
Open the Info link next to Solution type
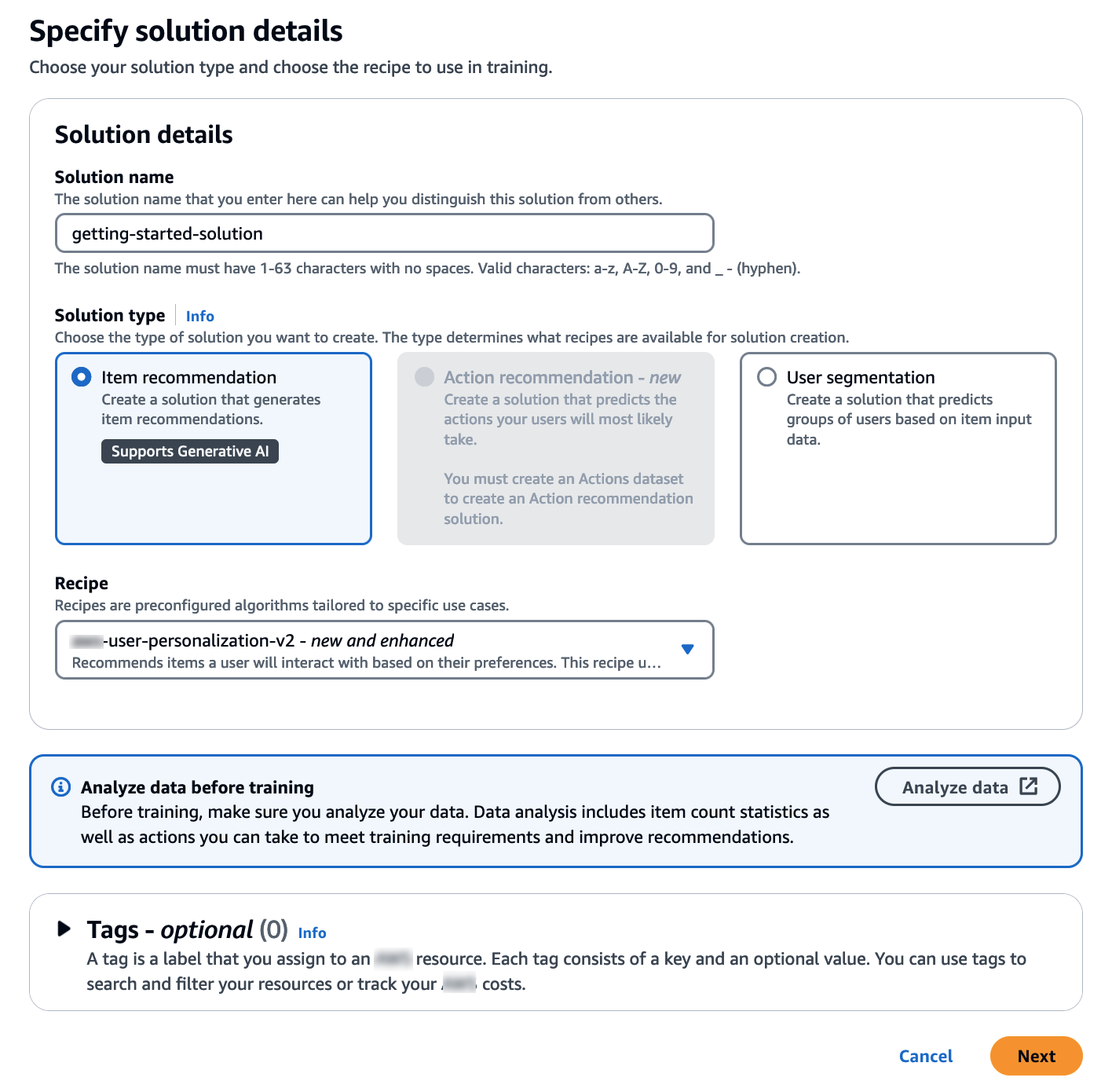(x=199, y=315)
